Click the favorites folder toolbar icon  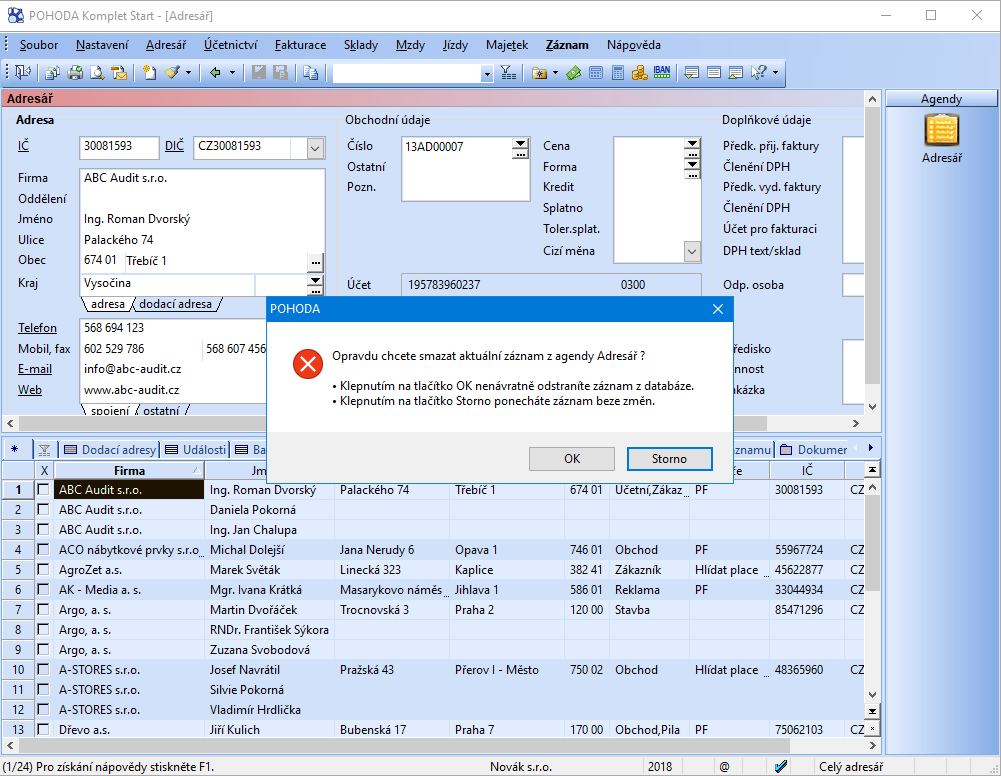click(x=539, y=73)
